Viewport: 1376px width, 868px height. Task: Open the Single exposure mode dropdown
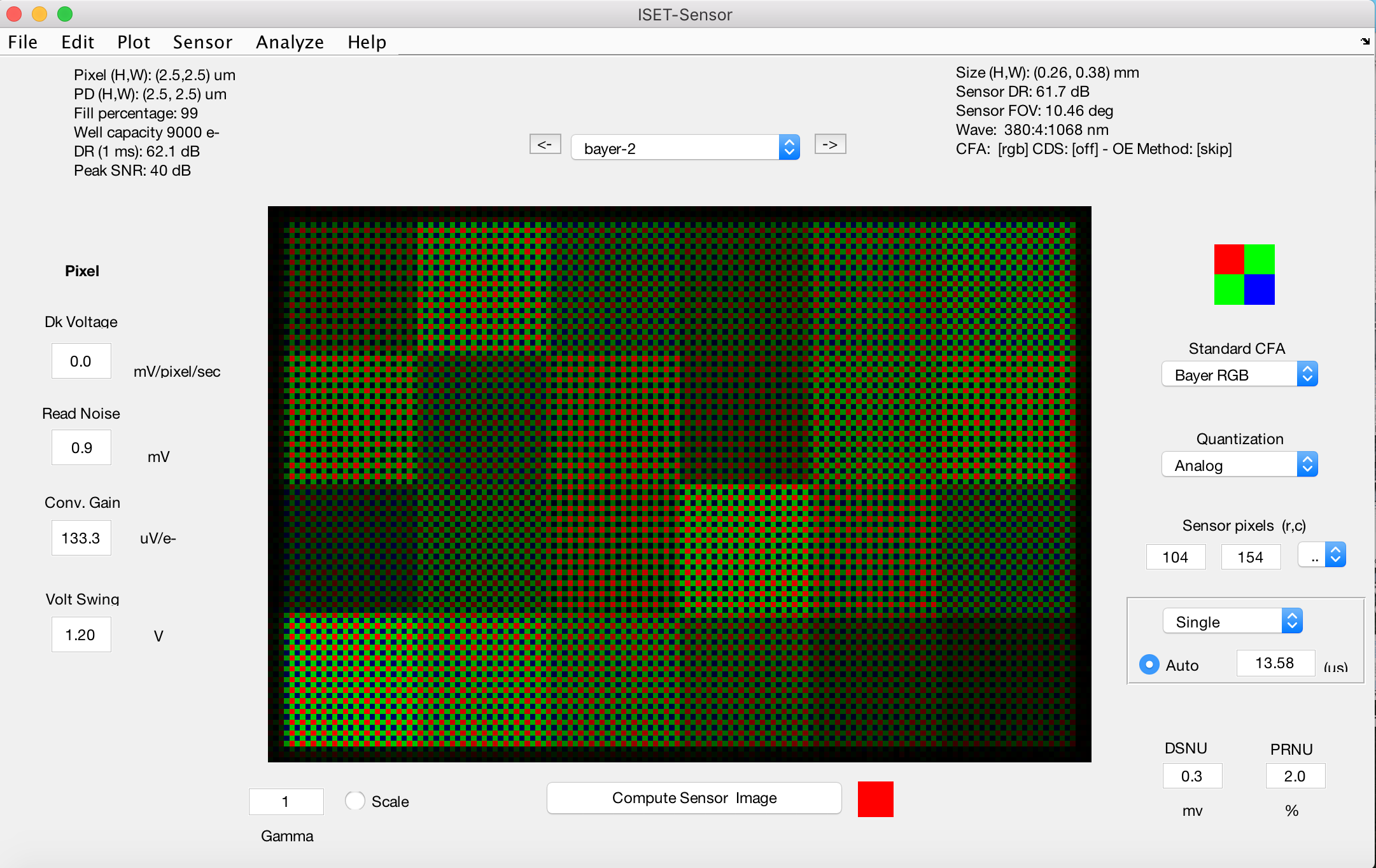(x=1232, y=621)
